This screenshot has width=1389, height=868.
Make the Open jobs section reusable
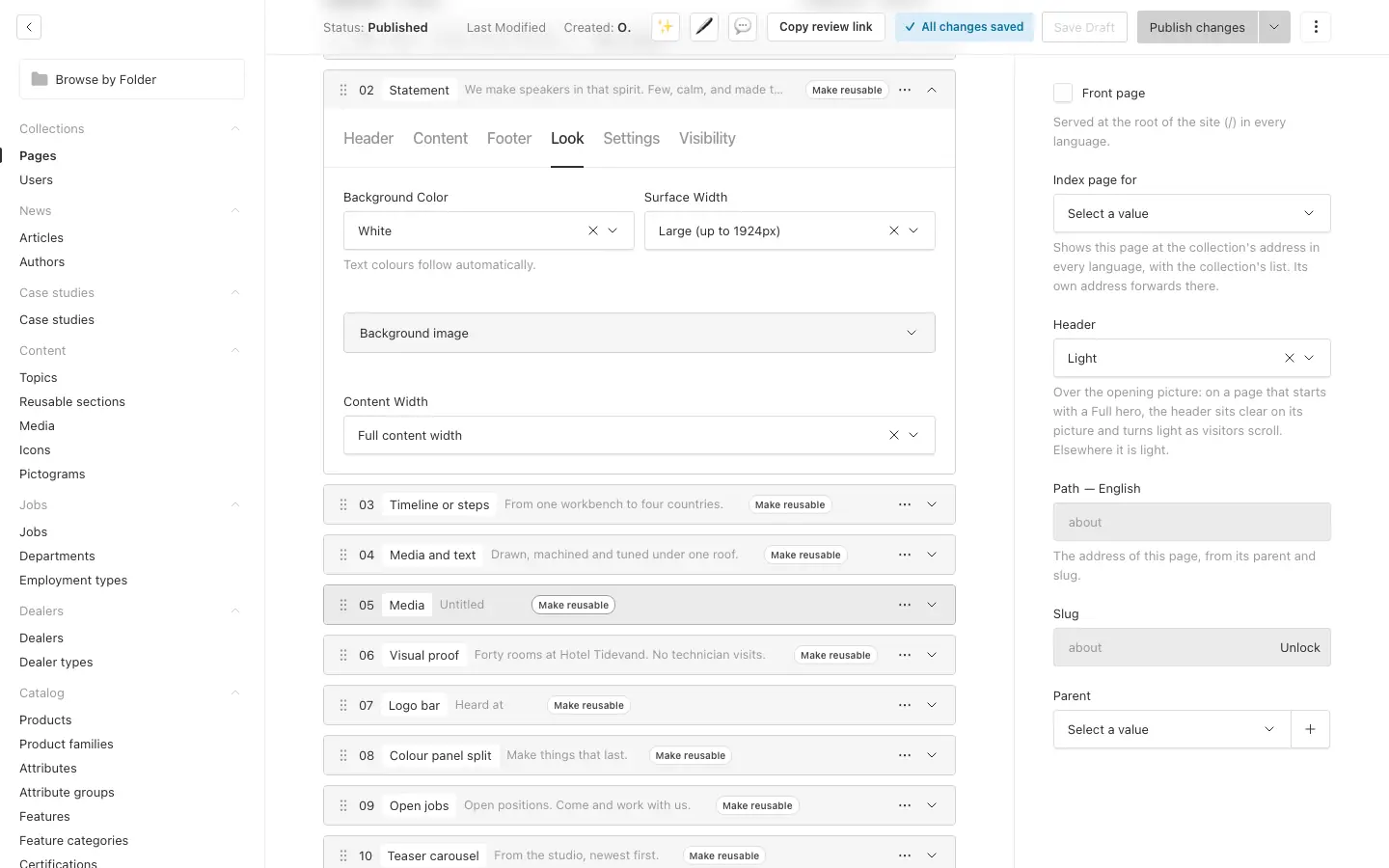click(x=757, y=805)
